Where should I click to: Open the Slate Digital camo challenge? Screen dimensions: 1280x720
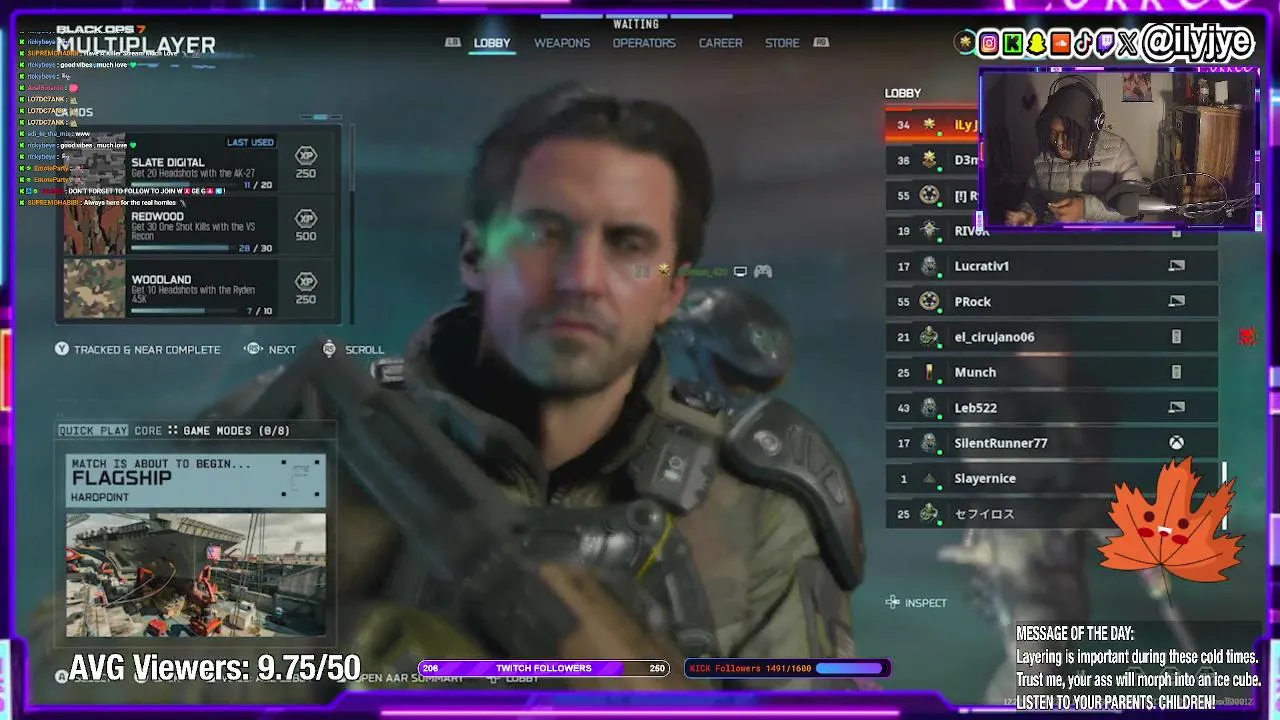198,163
